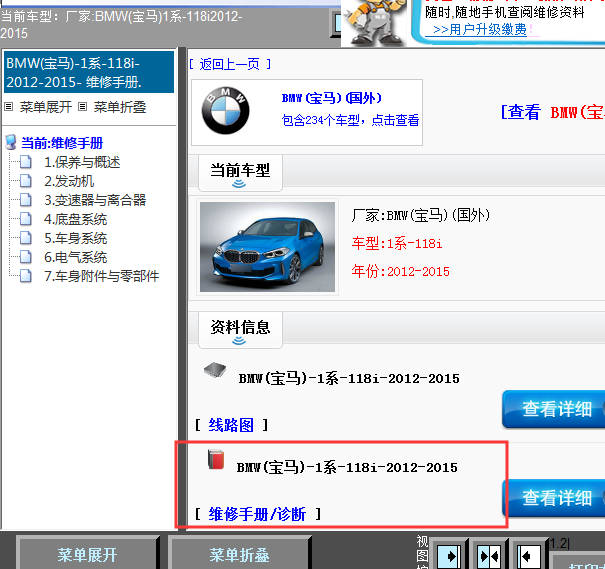Click 年份:2012-2015 text
Image resolution: width=605 pixels, height=569 pixels.
coord(401,271)
